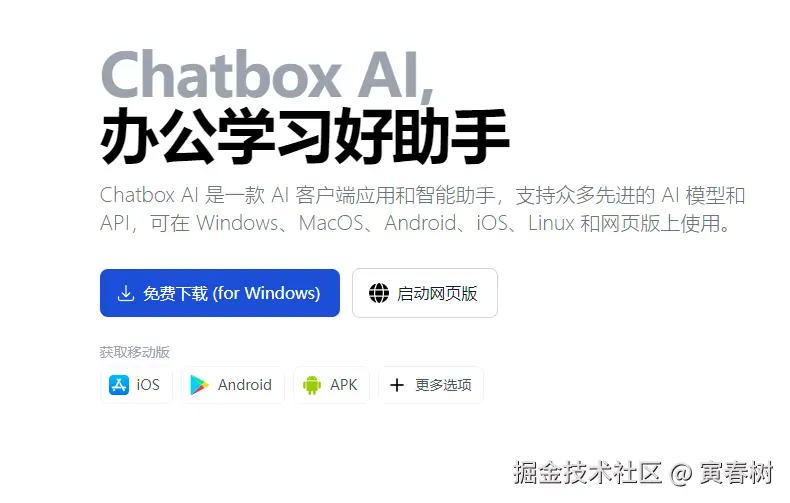Launch the web version with 启动网页版

coord(425,293)
